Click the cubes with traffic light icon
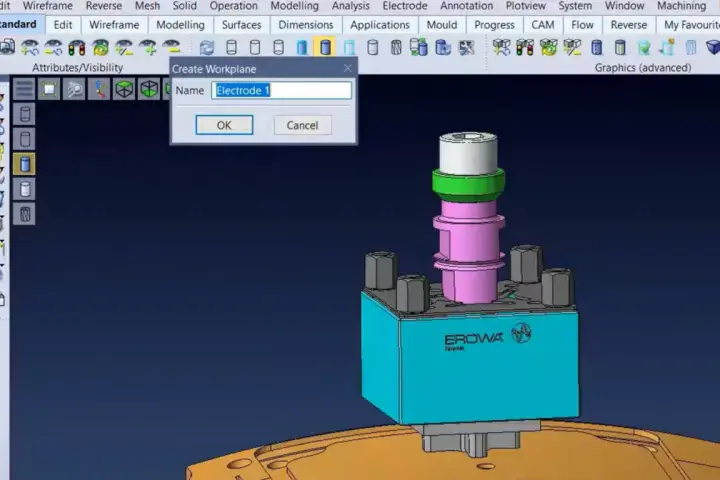Viewport: 720px width, 480px height. pyautogui.click(x=525, y=47)
